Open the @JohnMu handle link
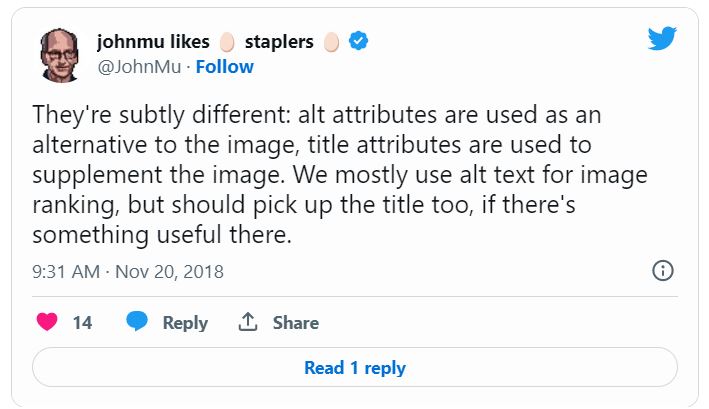 tap(139, 67)
